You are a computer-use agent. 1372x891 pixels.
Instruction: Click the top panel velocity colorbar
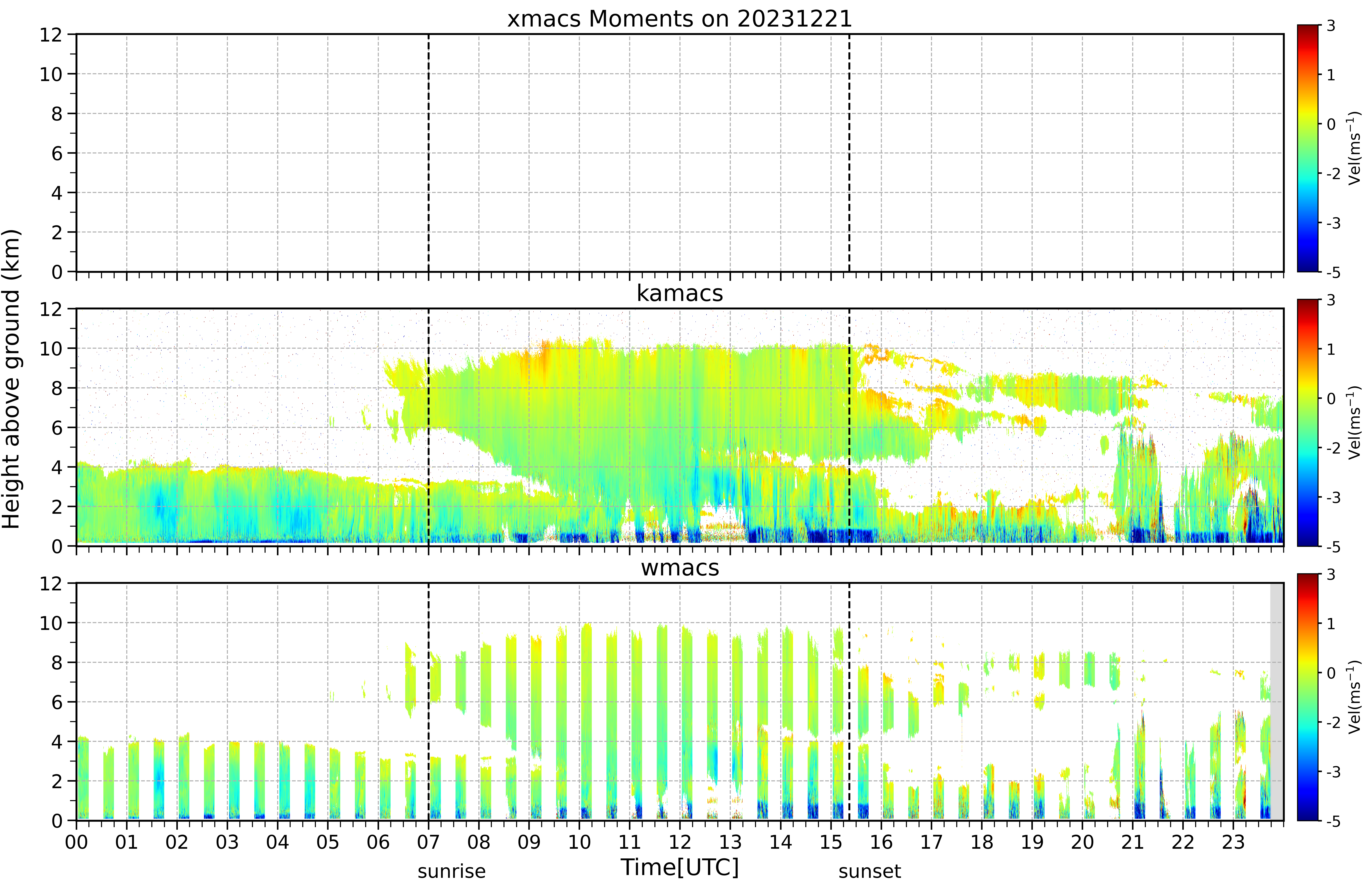click(1308, 148)
